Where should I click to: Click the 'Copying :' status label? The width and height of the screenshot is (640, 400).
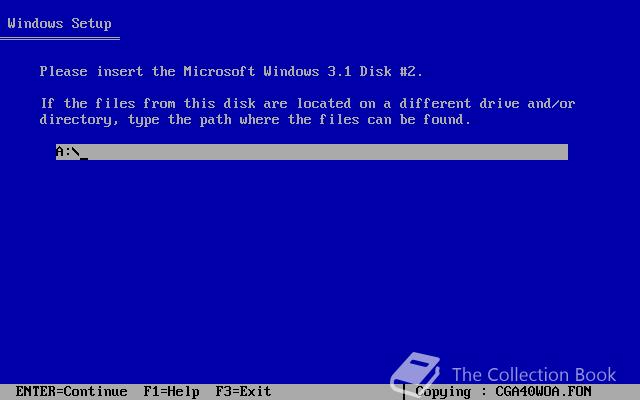tap(451, 391)
